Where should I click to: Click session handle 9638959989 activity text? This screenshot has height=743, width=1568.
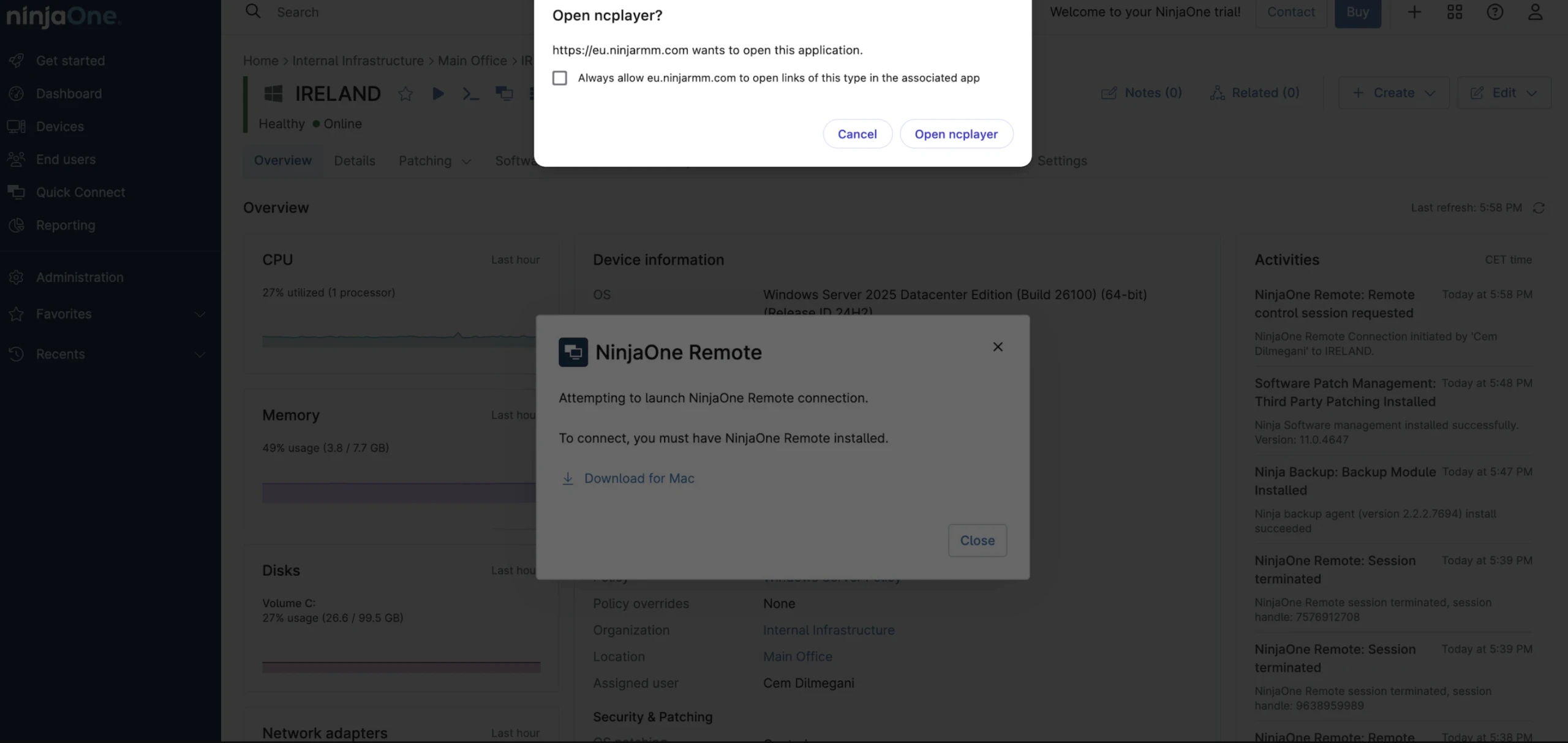pyautogui.click(x=1373, y=698)
